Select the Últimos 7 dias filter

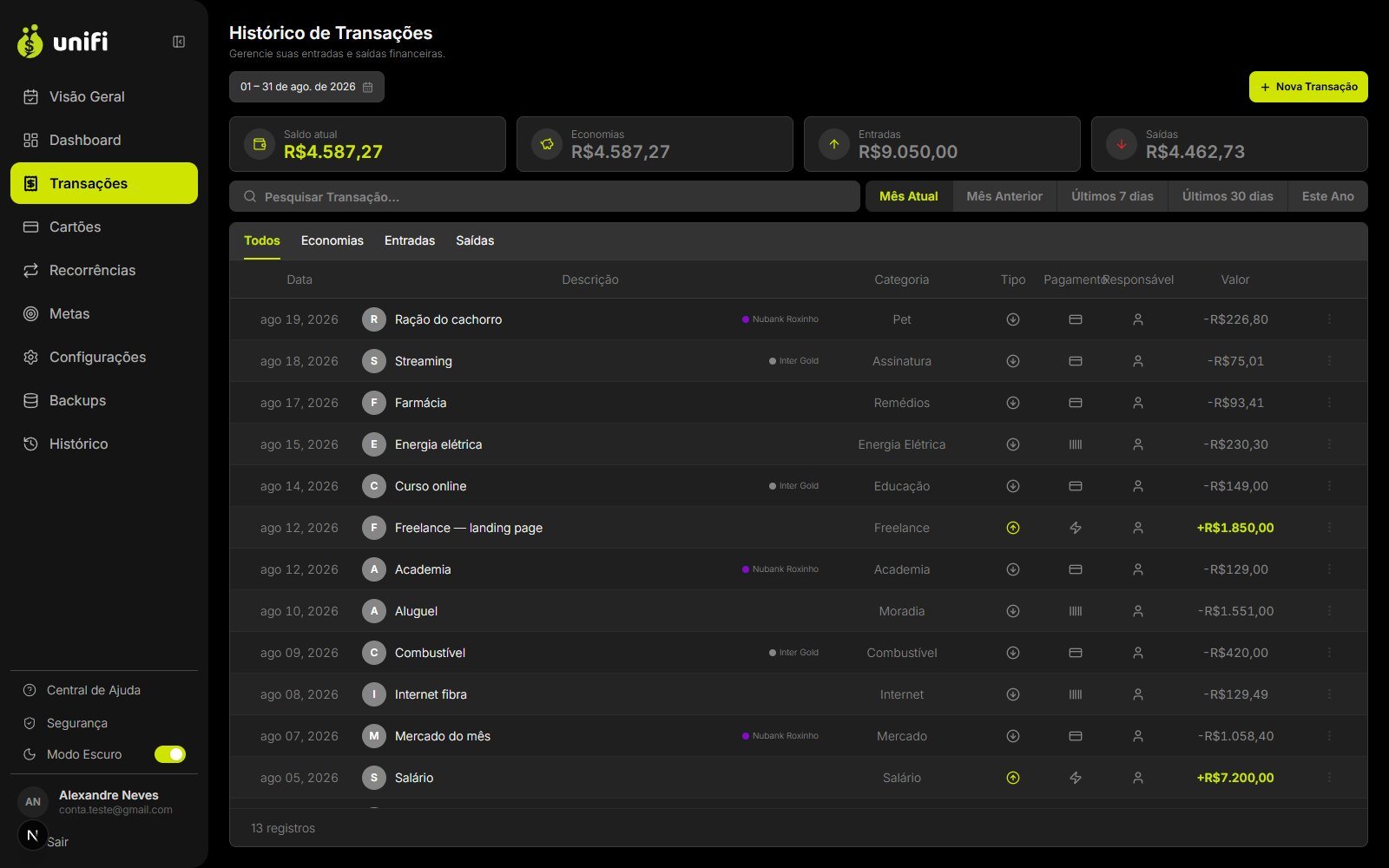point(1112,196)
